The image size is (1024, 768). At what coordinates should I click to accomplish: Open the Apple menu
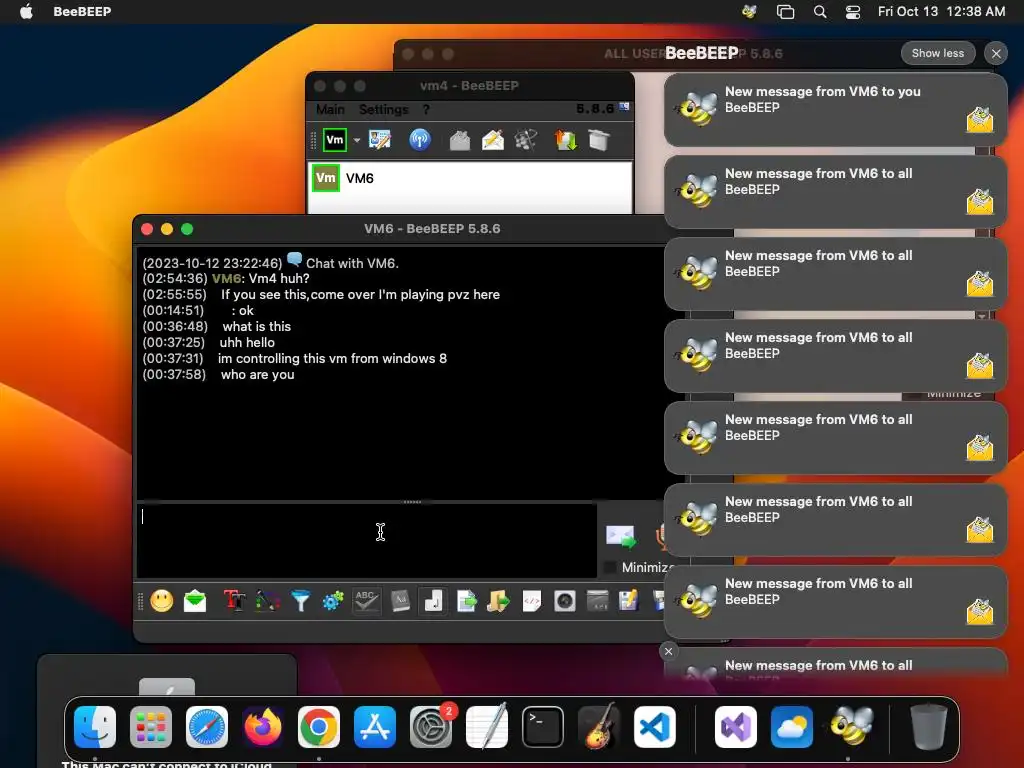pyautogui.click(x=26, y=12)
